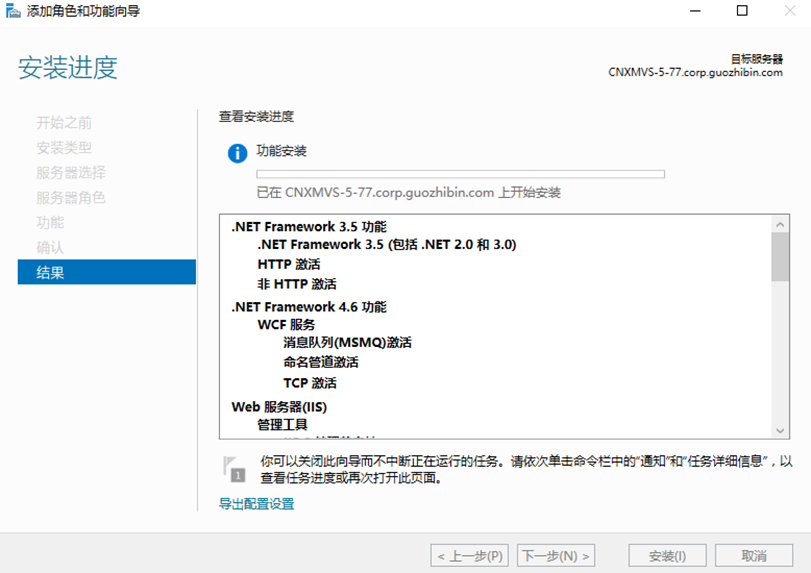Click the down arrow of the feature list scrollbar
811x573 pixels.
(x=780, y=430)
